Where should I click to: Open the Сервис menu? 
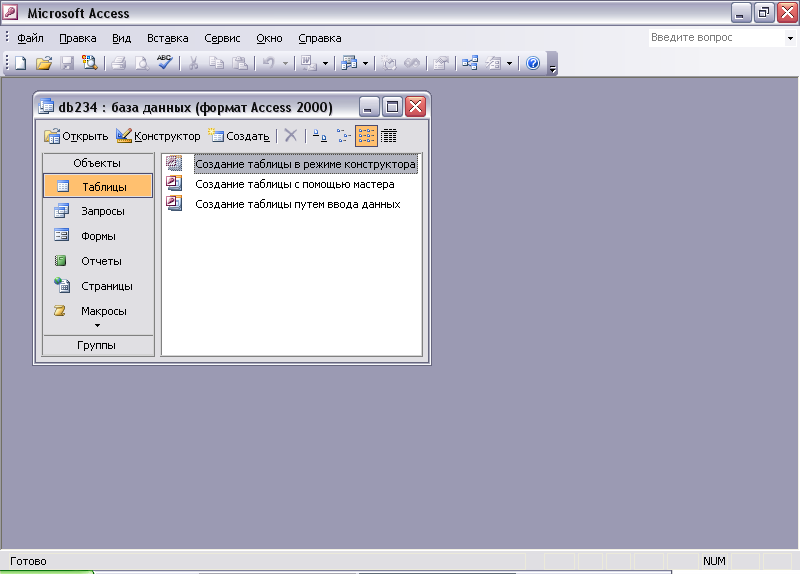click(x=222, y=38)
